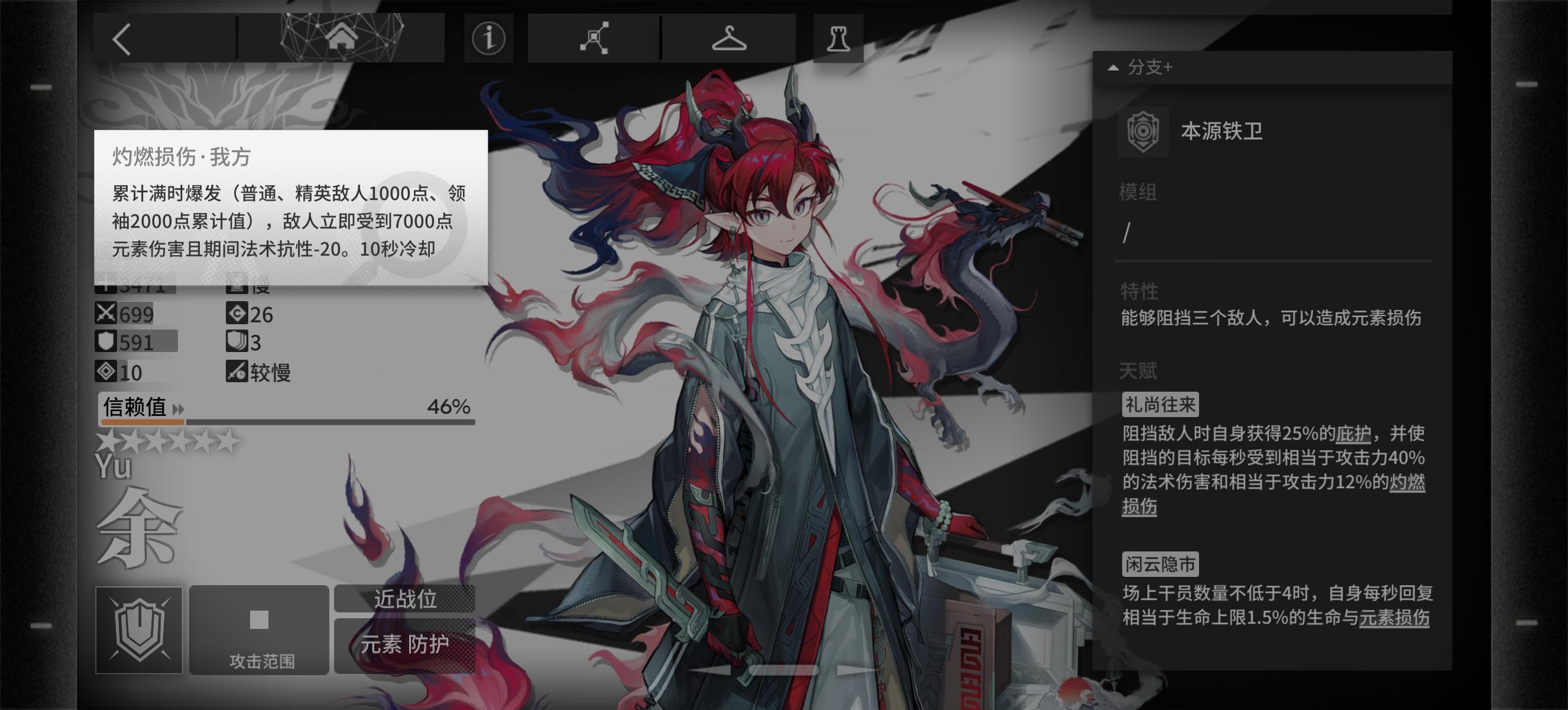Click the defense stat icon beside 591
This screenshot has height=710, width=1568.
106,341
